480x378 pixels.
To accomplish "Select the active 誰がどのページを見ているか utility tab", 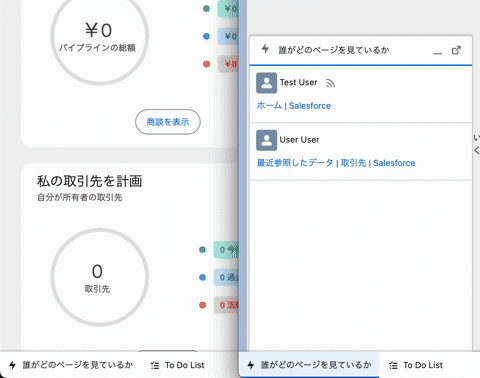I will coord(310,365).
